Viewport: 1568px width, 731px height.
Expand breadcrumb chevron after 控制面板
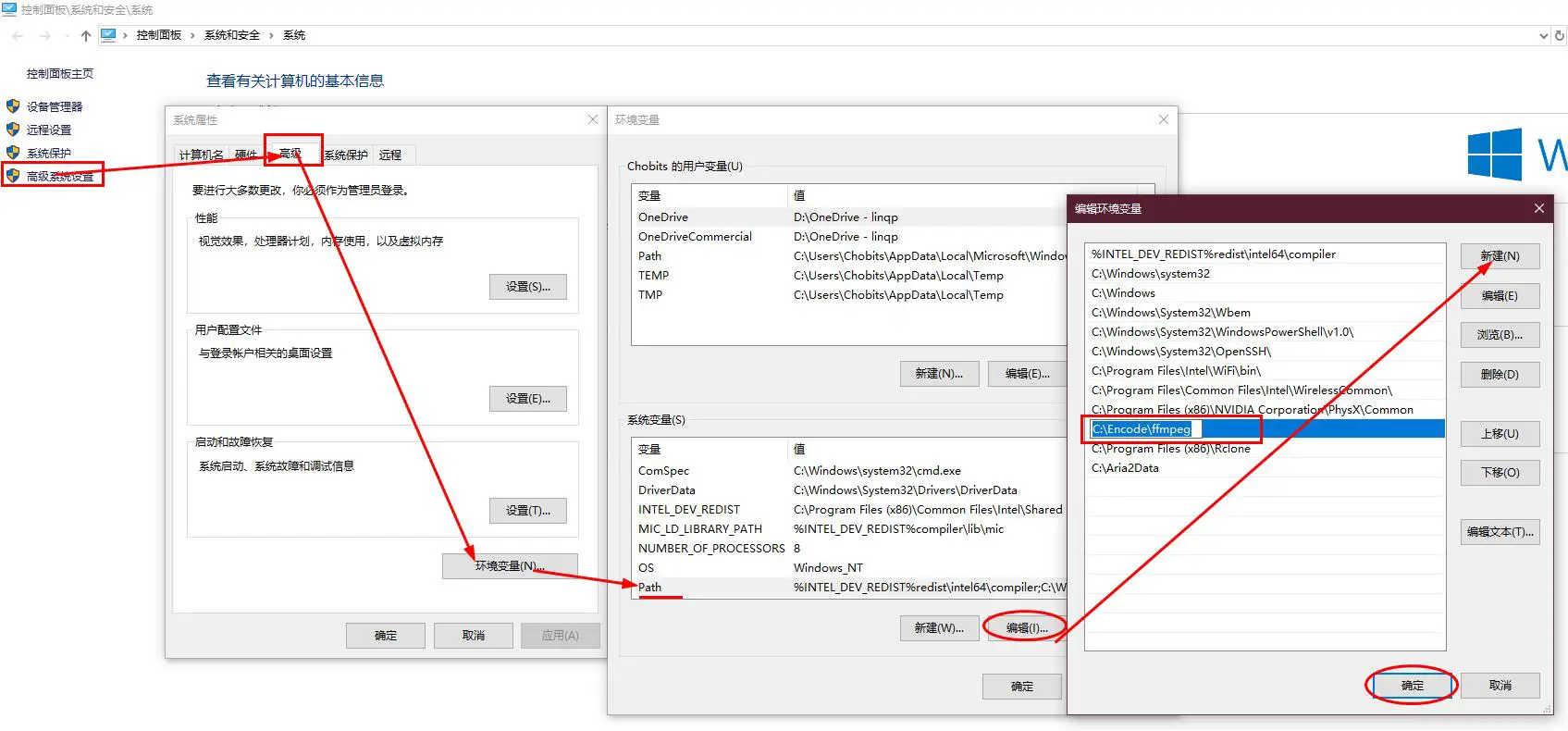coord(192,35)
